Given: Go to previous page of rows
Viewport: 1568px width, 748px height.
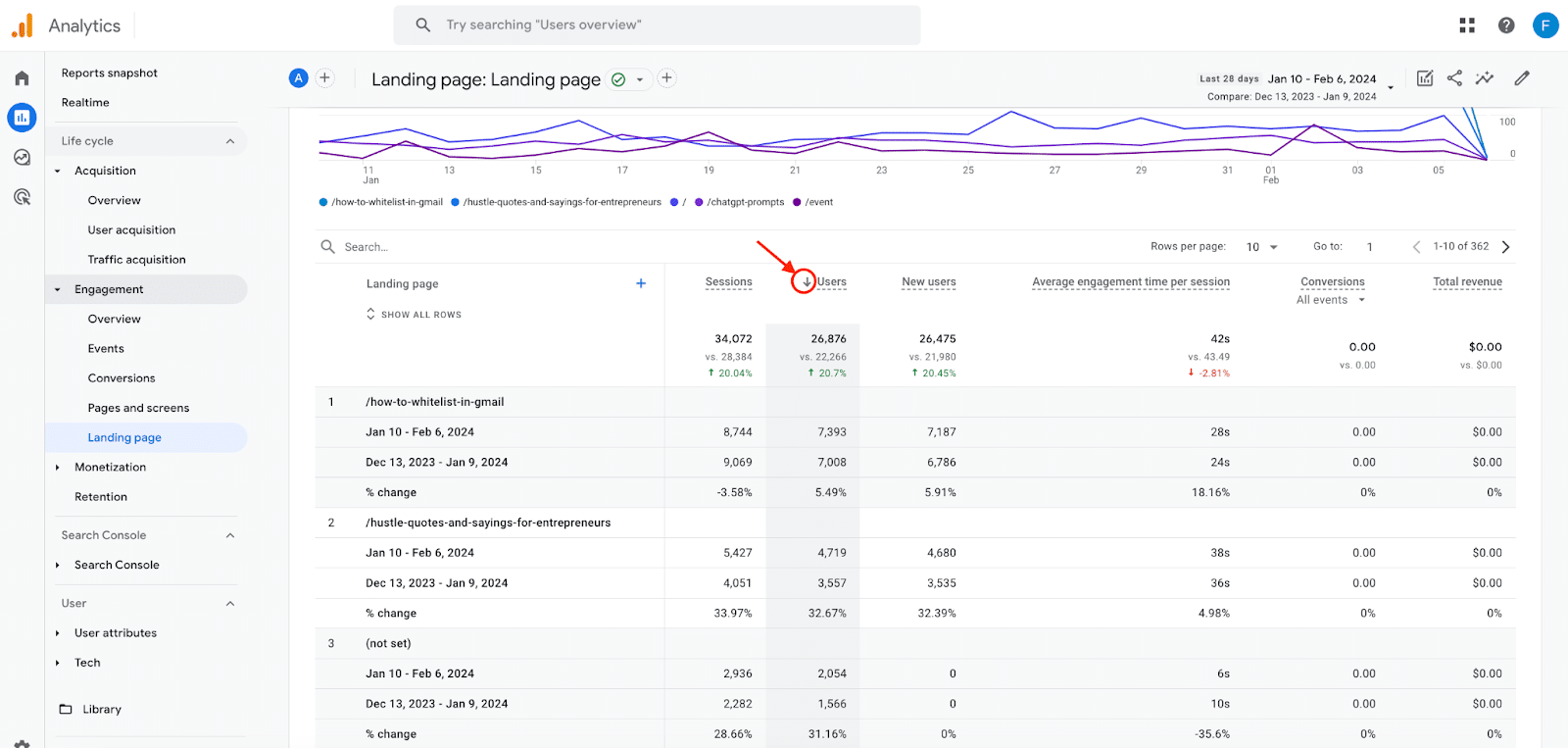Looking at the screenshot, I should [1416, 247].
